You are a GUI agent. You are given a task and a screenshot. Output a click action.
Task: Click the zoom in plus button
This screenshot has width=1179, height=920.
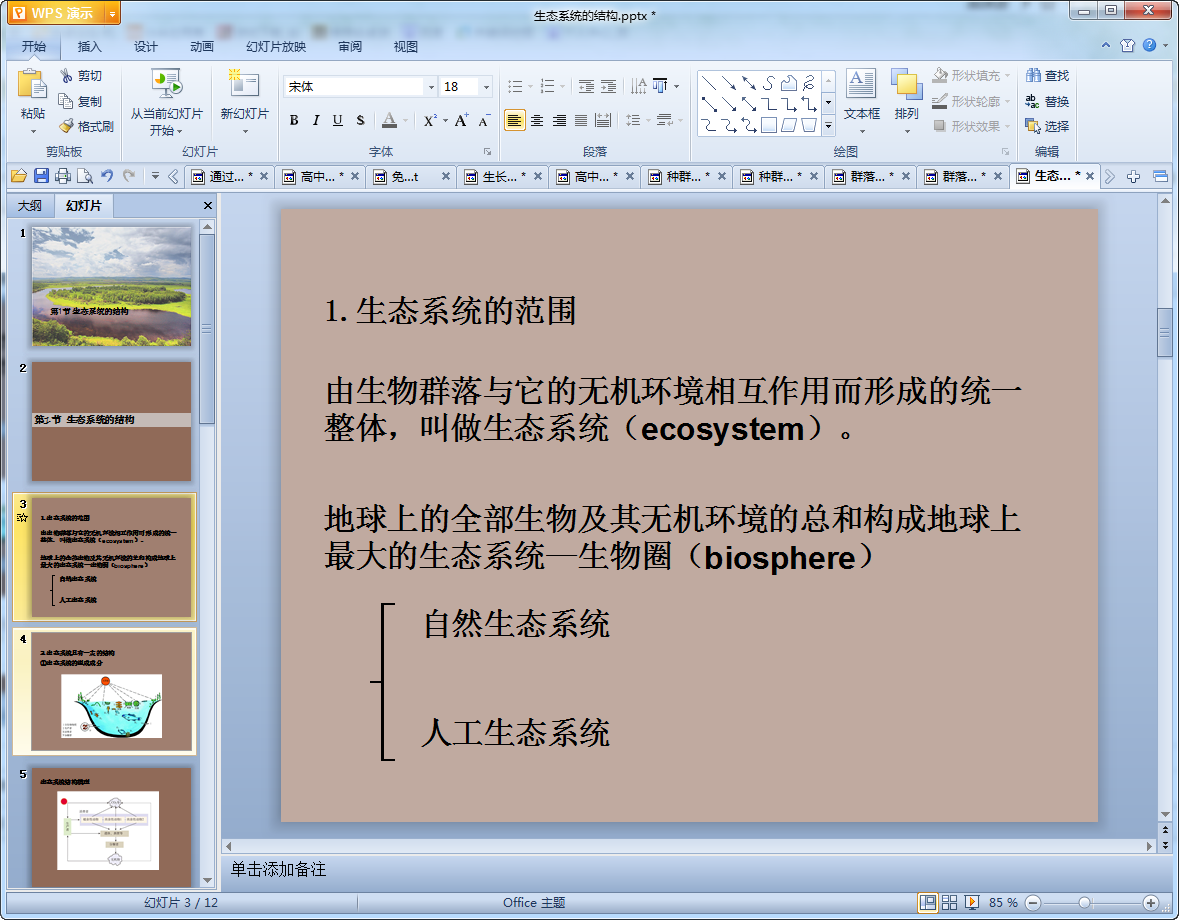[x=1150, y=903]
